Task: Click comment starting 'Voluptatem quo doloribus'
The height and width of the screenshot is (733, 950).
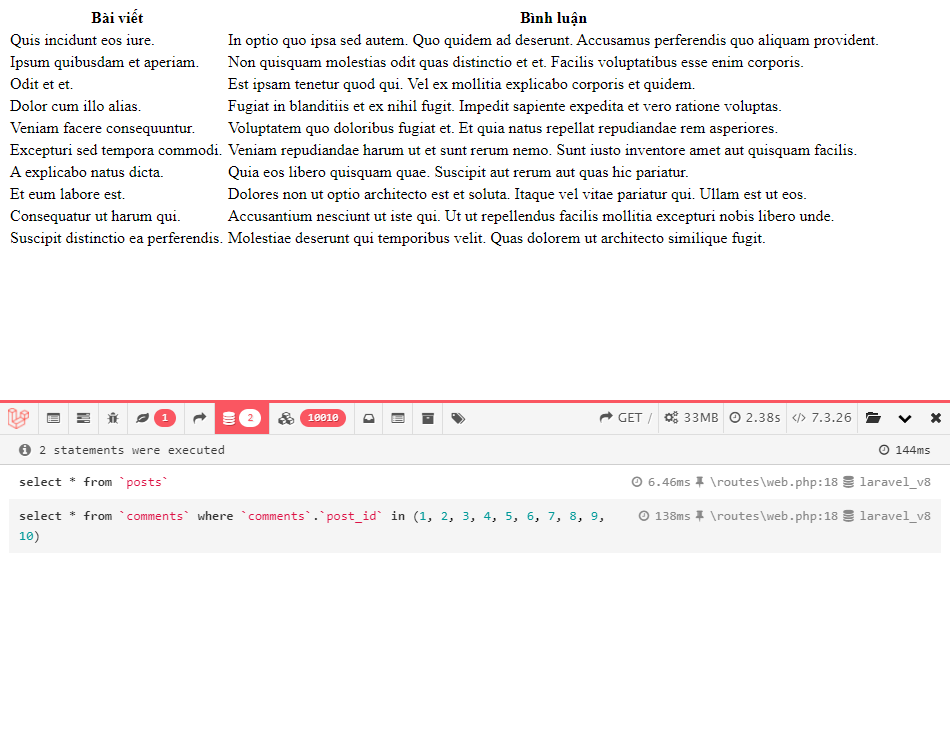Action: [x=503, y=128]
